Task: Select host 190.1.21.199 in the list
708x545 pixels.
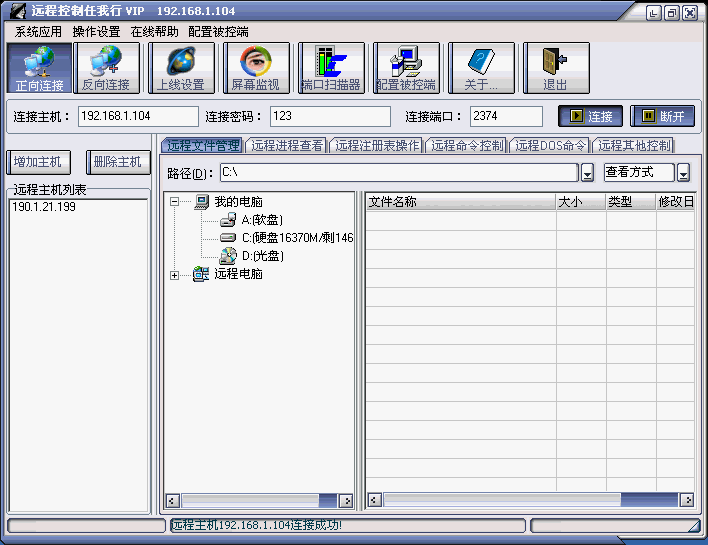Action: click(x=44, y=207)
